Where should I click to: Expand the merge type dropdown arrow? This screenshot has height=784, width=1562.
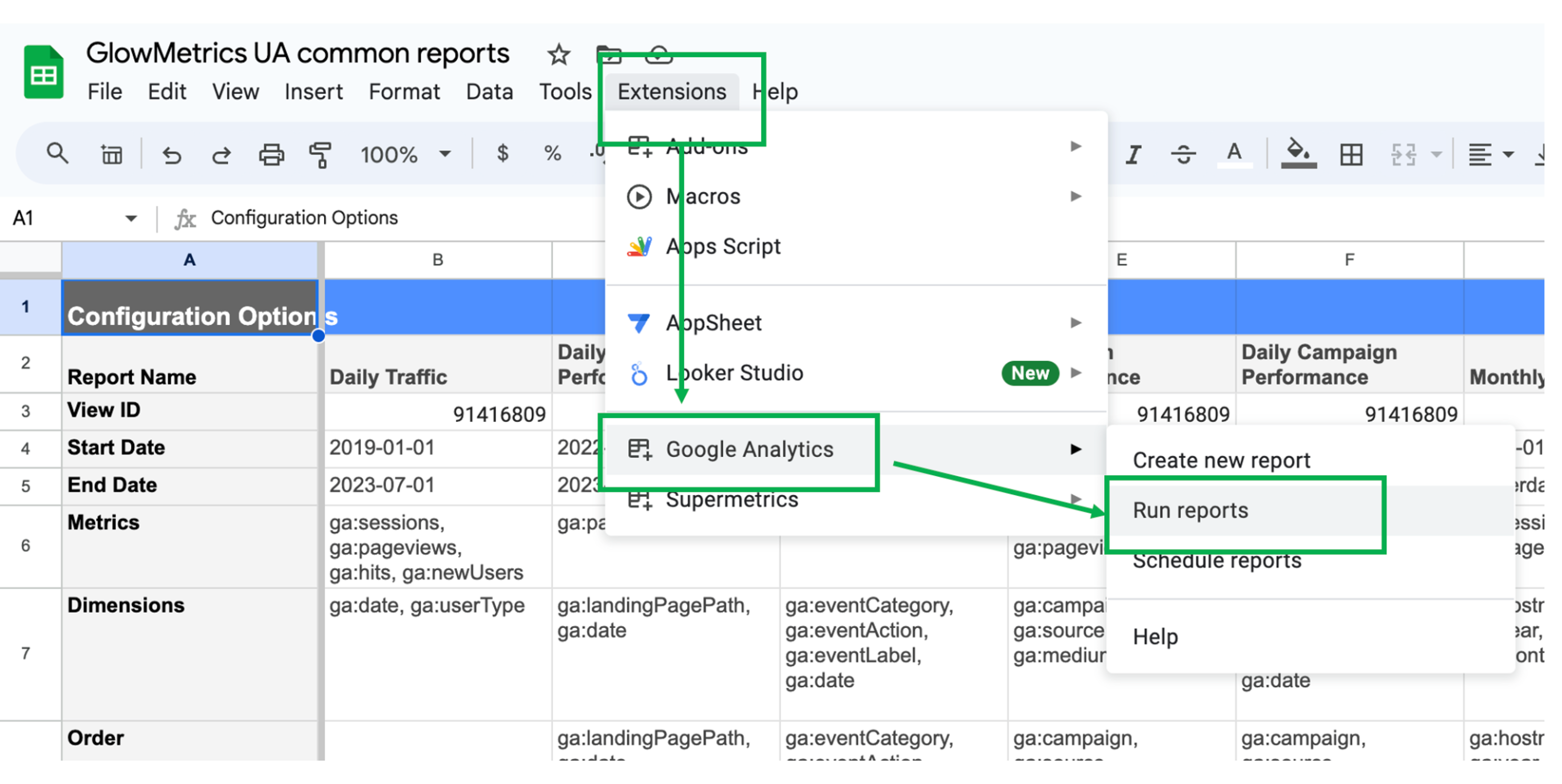[1436, 154]
